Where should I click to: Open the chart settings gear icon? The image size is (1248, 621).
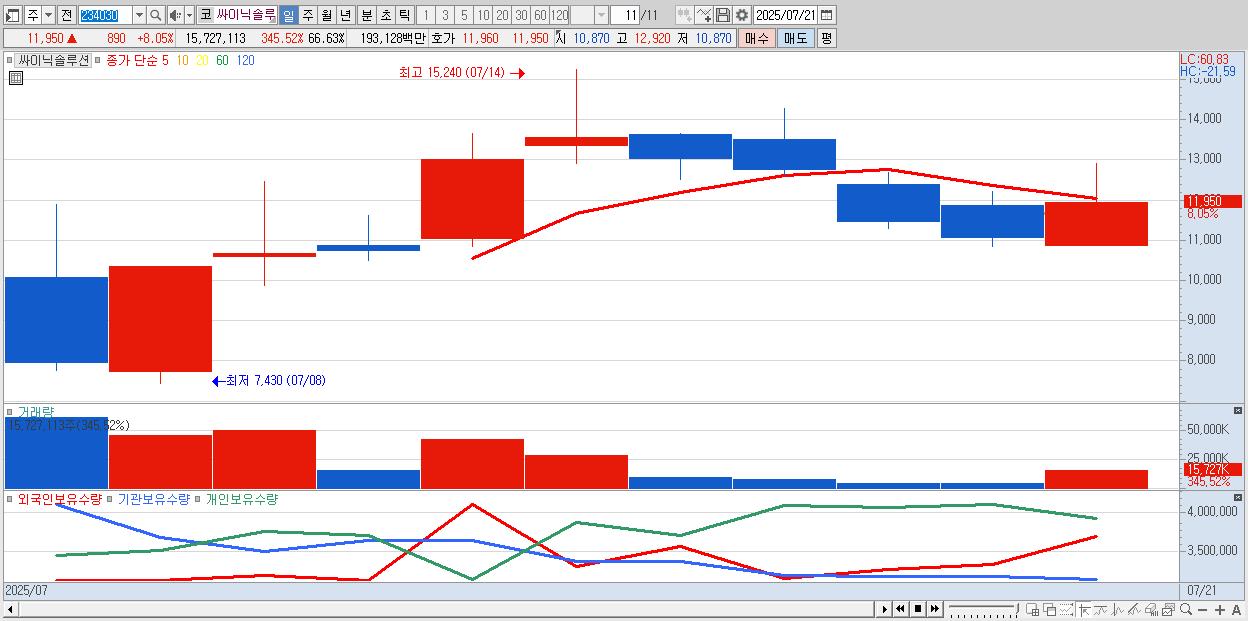click(741, 15)
